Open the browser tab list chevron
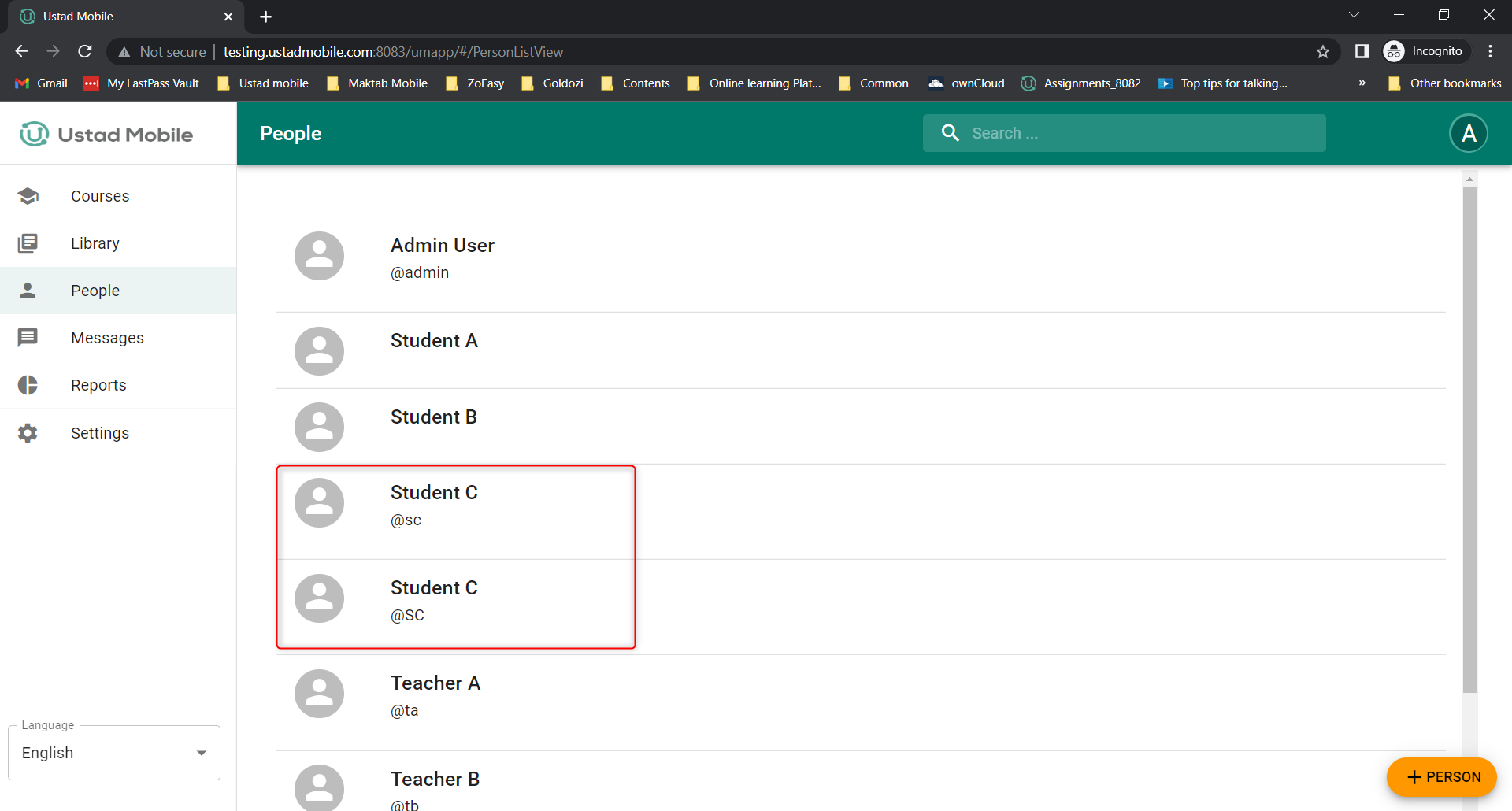Screen dimensions: 1512x811 [1354, 14]
